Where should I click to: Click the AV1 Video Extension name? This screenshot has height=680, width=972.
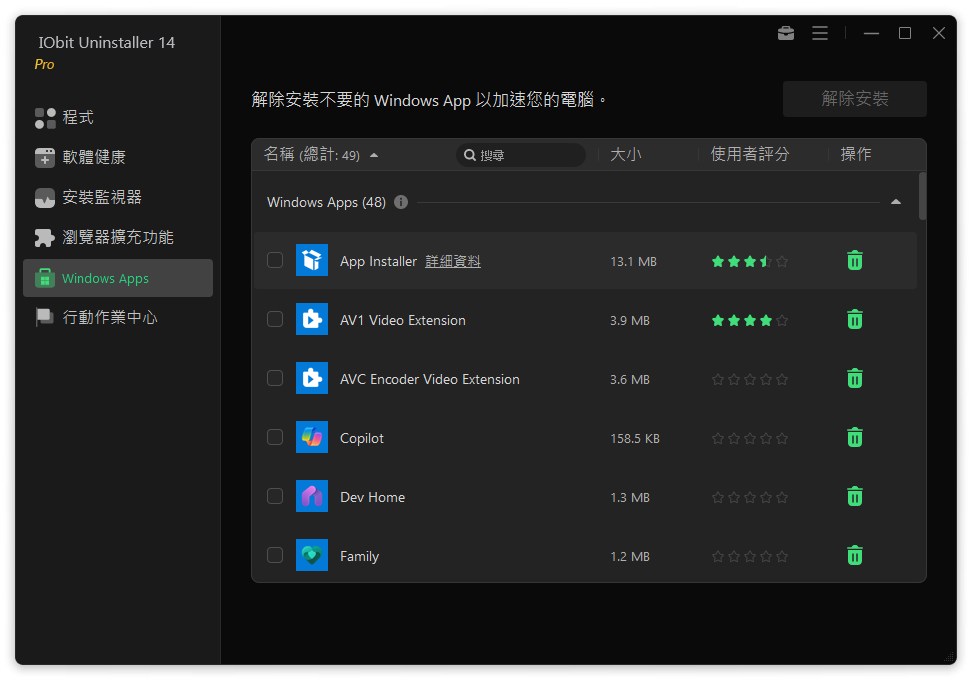coord(402,320)
